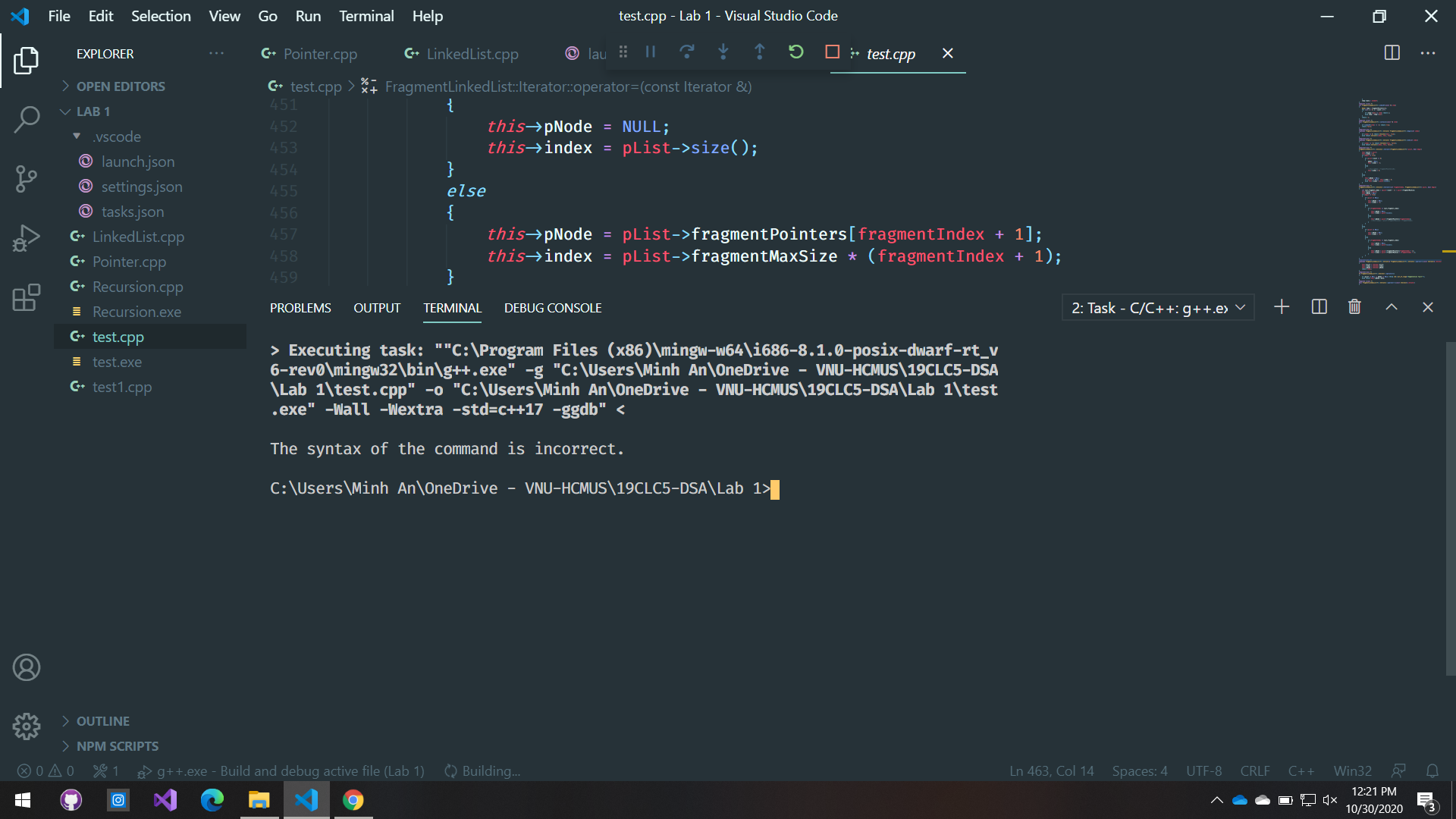Open the Run menu
The image size is (1456, 819).
click(x=307, y=15)
